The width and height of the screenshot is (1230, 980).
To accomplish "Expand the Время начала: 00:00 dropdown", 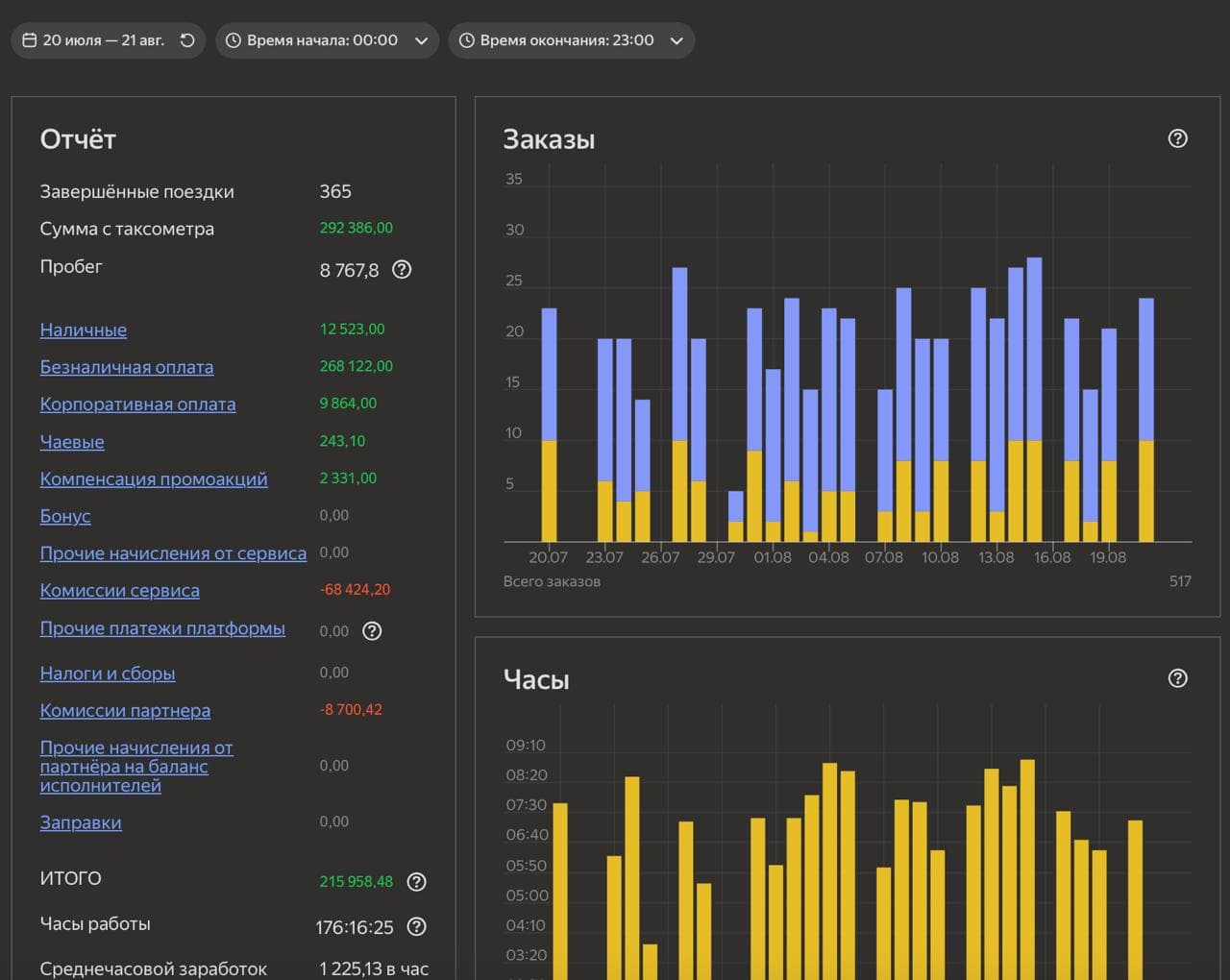I will pyautogui.click(x=327, y=40).
